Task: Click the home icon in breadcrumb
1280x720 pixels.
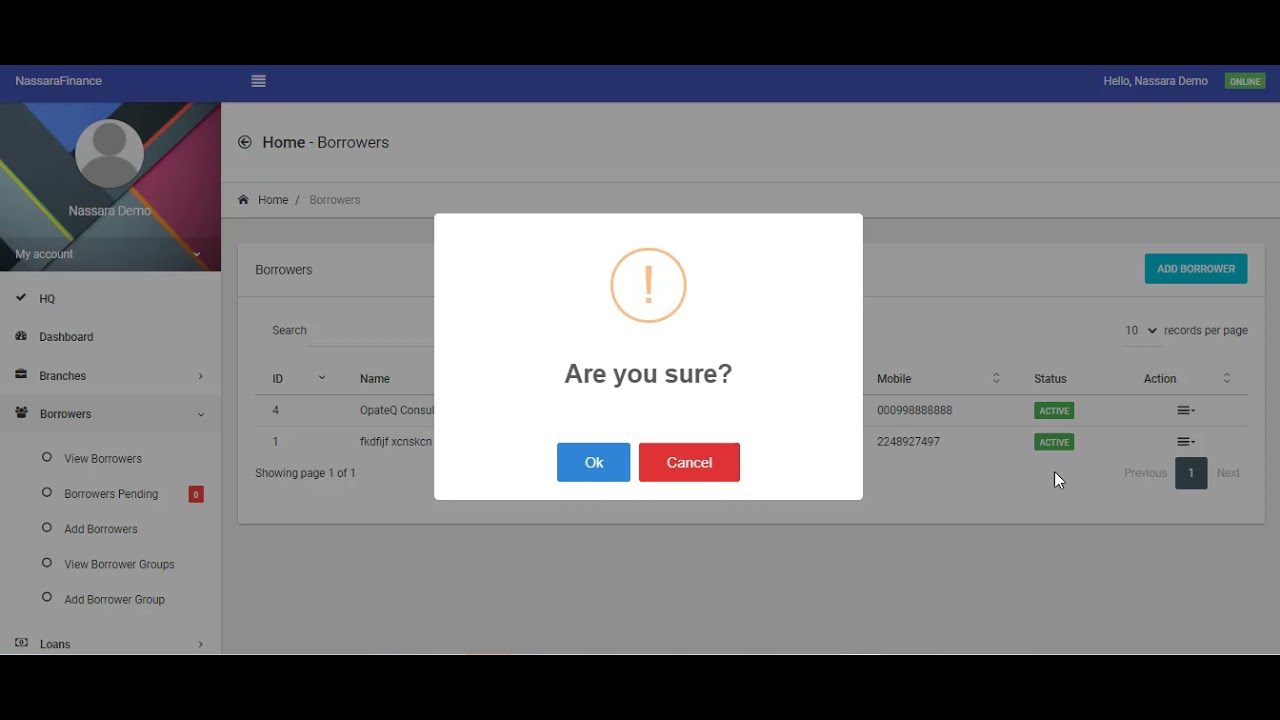Action: (243, 200)
